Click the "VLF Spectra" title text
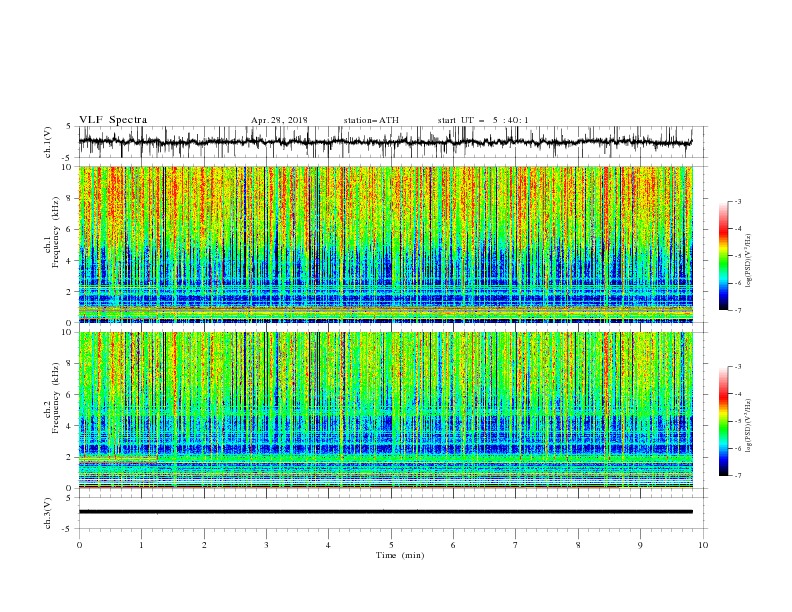 click(x=113, y=120)
